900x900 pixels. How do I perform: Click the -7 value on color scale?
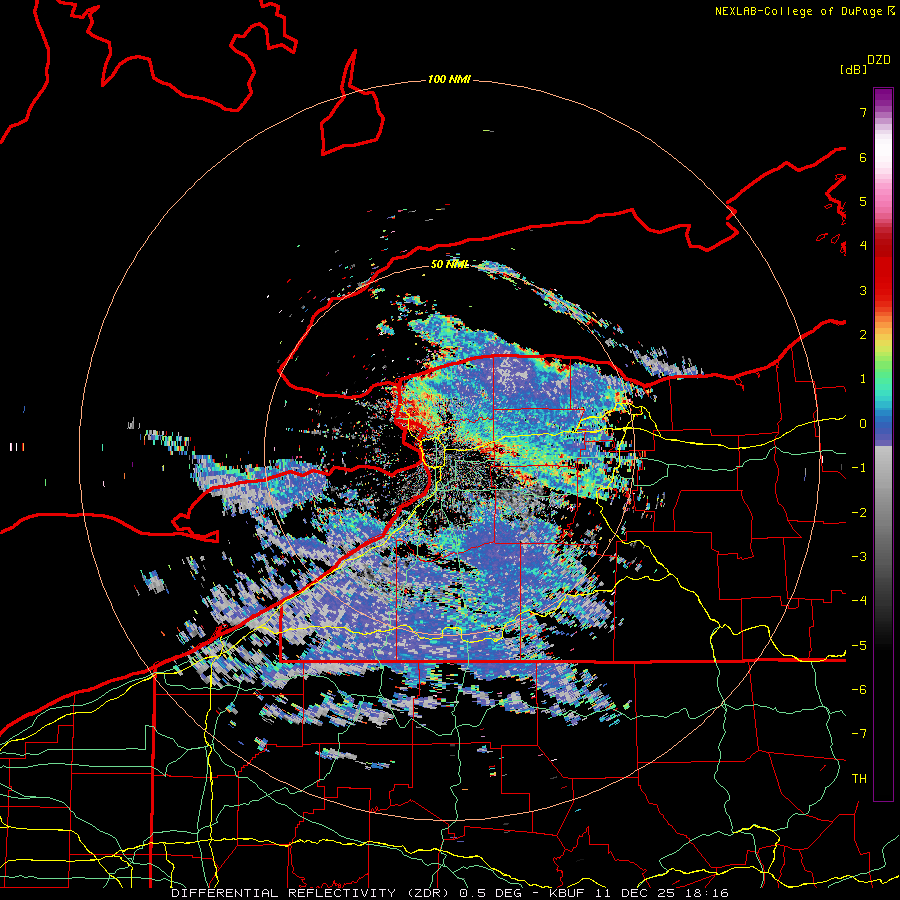coord(859,734)
